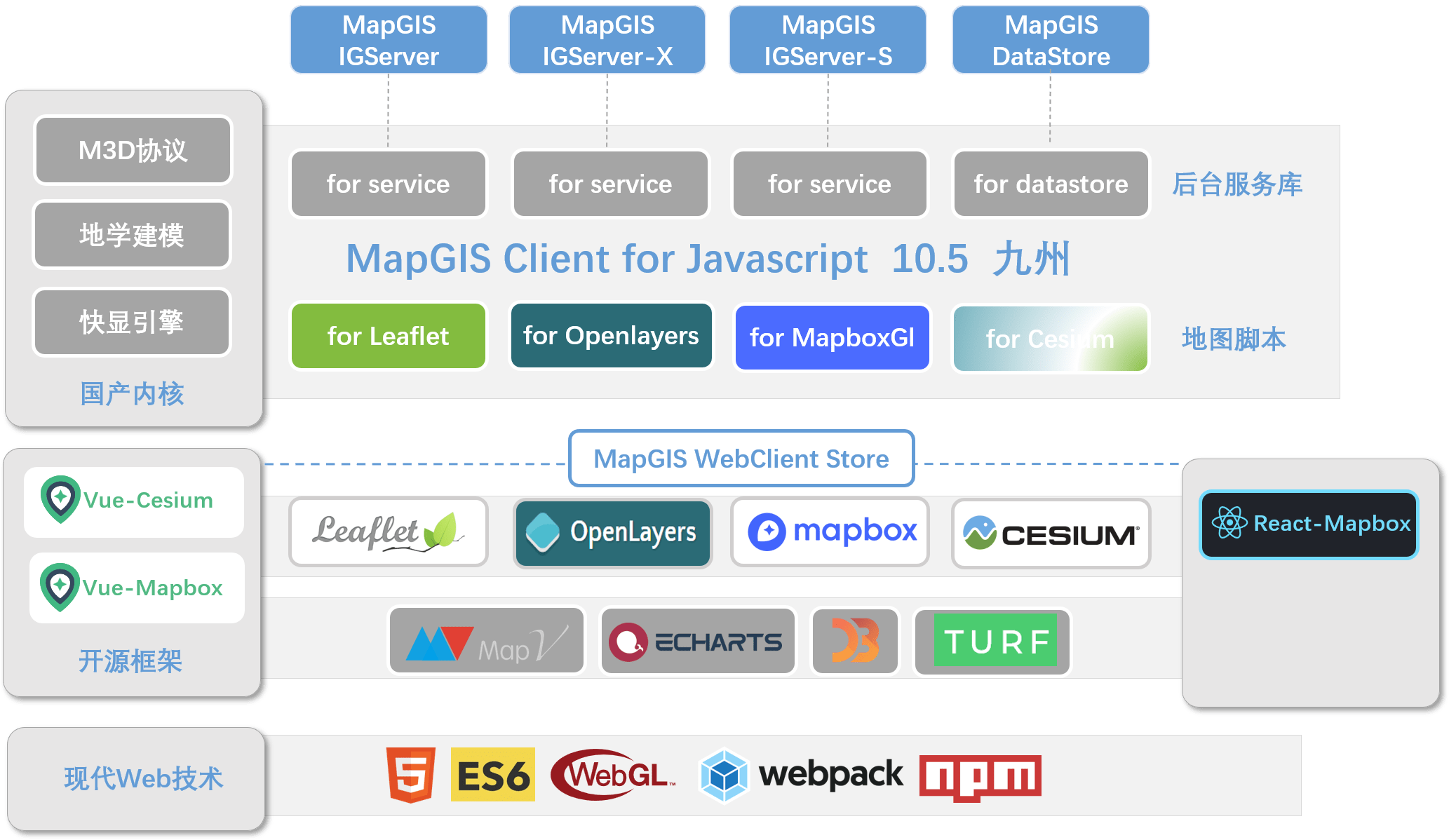Click the TURF logo tile

(992, 641)
